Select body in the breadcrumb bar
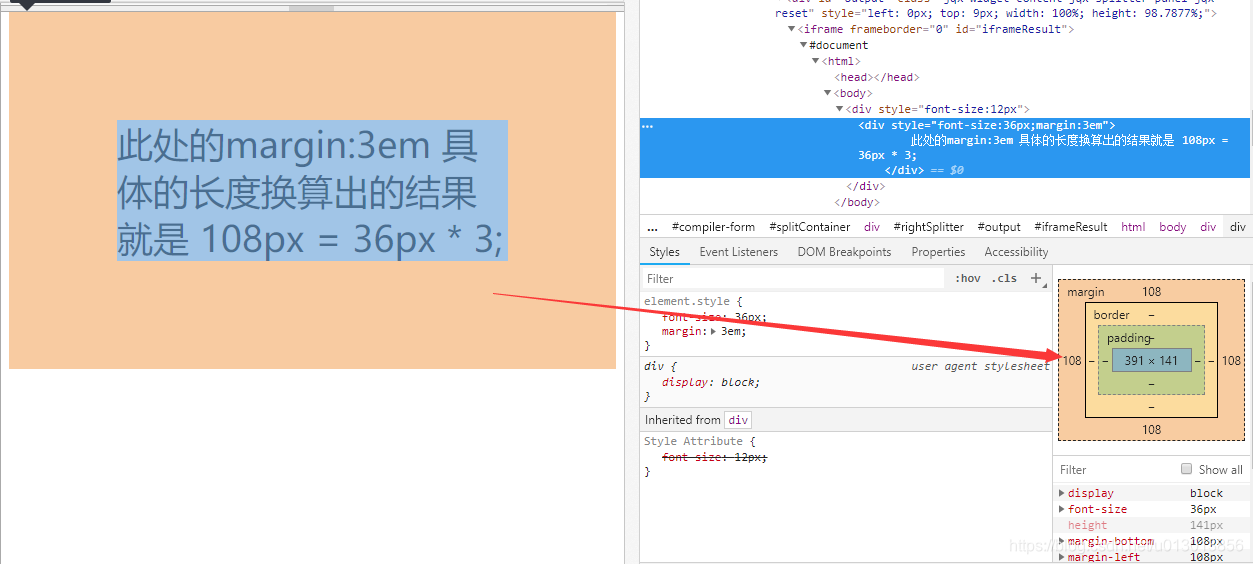 (x=1173, y=227)
